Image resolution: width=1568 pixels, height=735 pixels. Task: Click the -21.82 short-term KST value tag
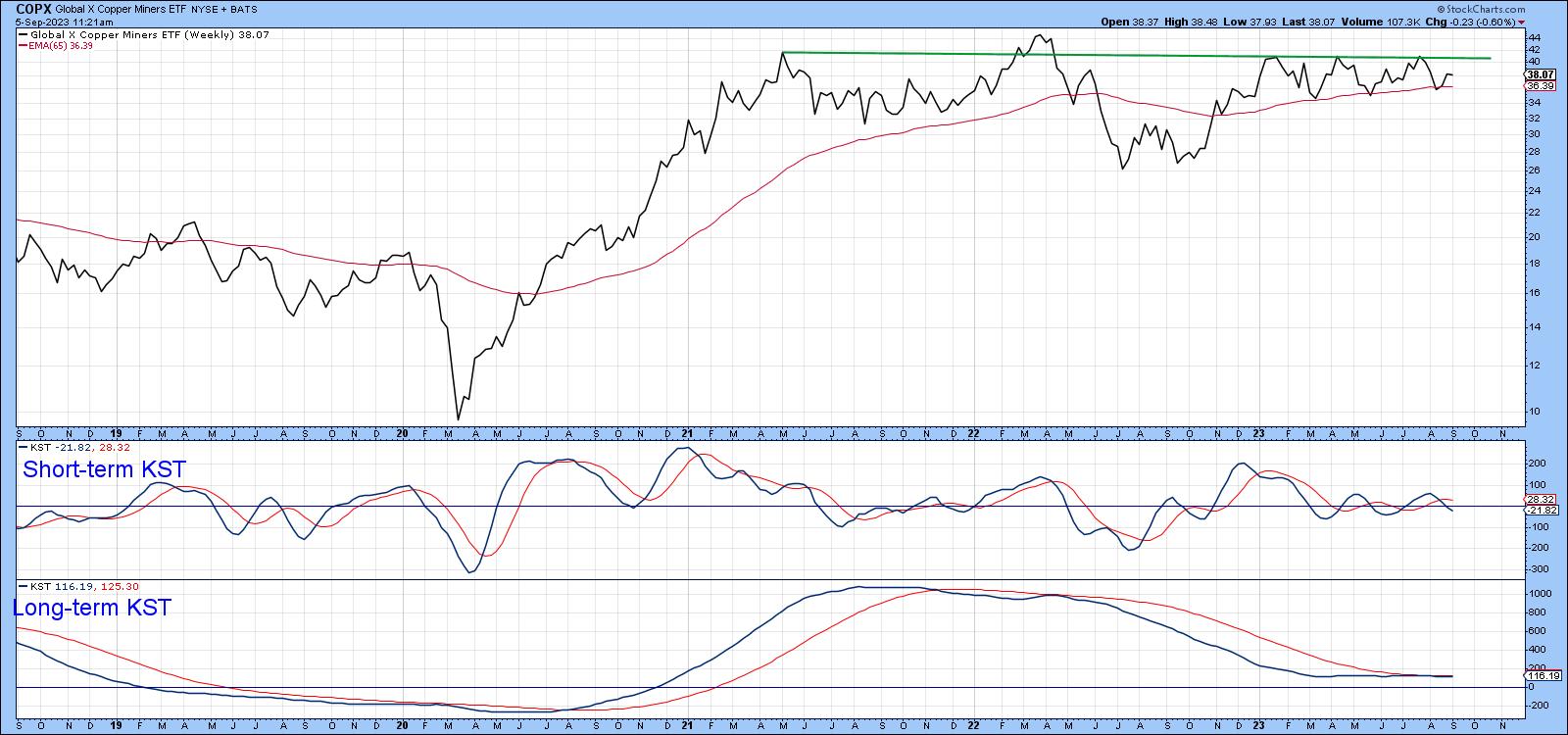pos(1542,511)
